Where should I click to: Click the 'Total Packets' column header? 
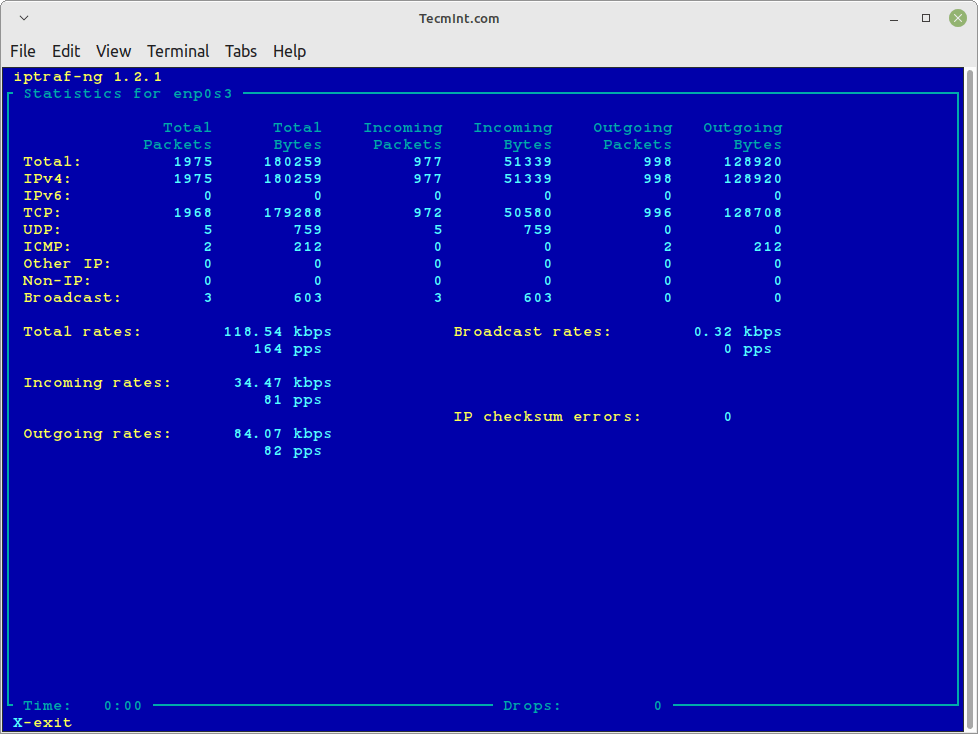[x=178, y=136]
